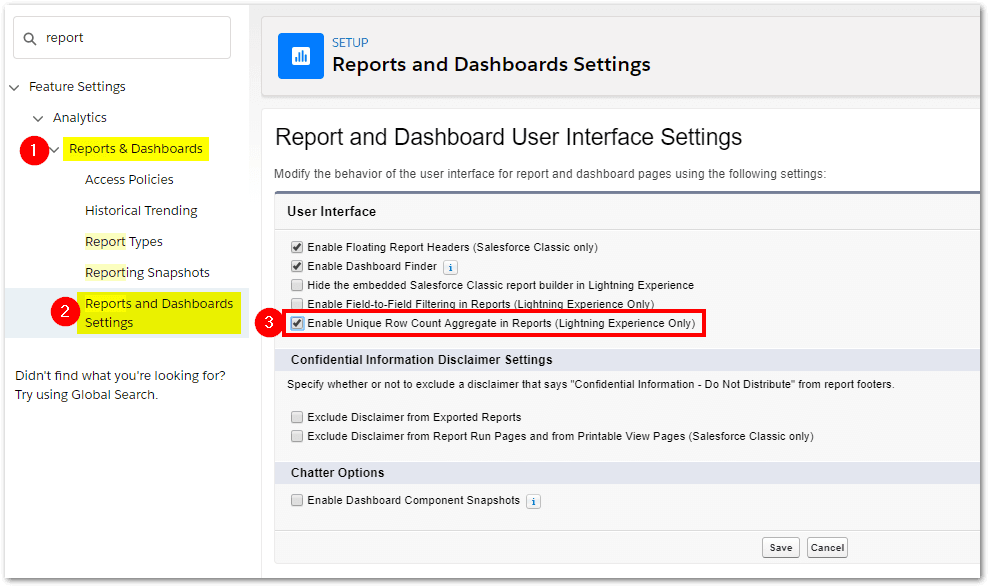Open the Enable Dashboard Finder info icon
The height and width of the screenshot is (587, 989).
click(450, 267)
